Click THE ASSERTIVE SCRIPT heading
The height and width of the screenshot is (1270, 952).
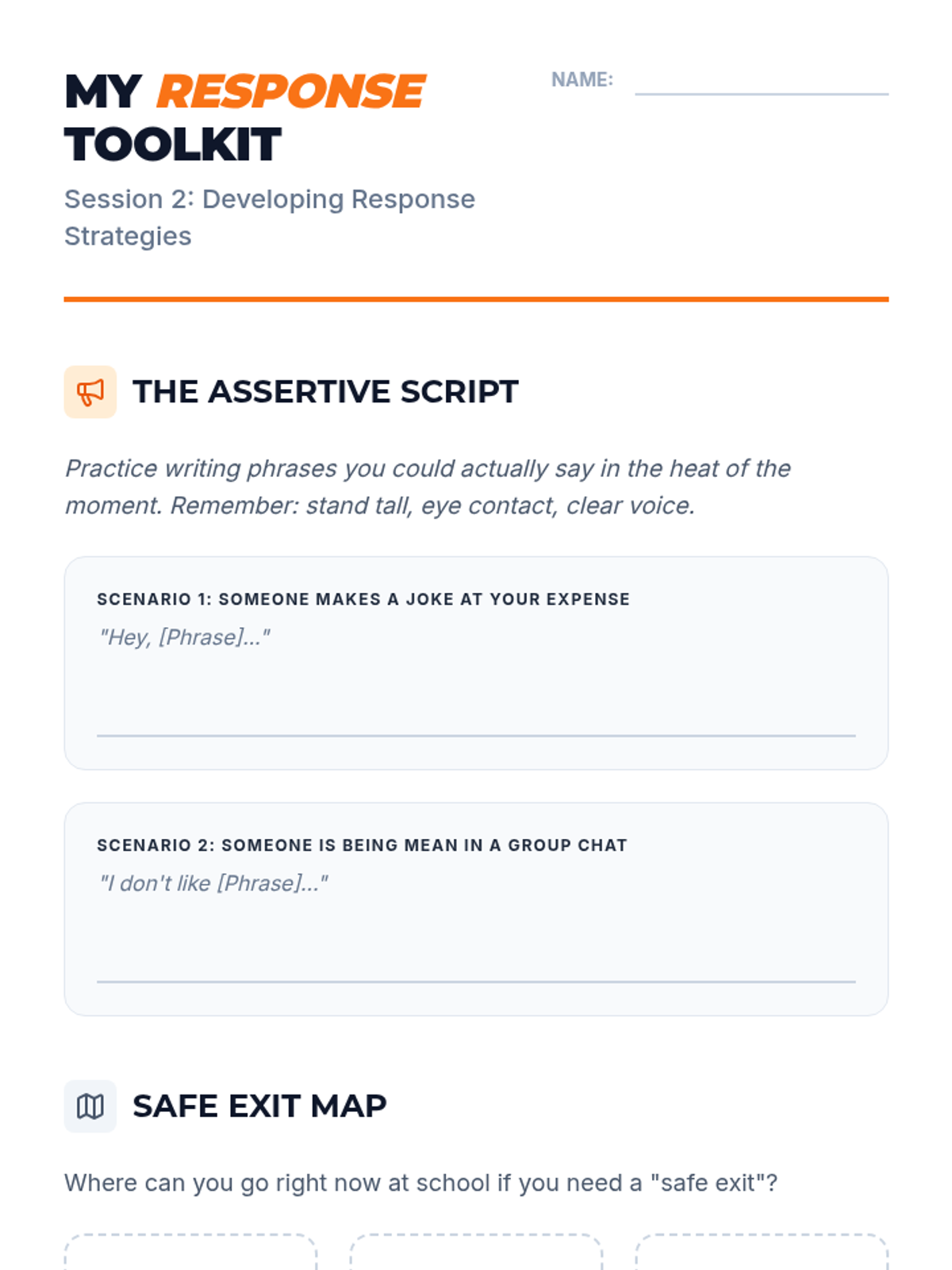(325, 392)
